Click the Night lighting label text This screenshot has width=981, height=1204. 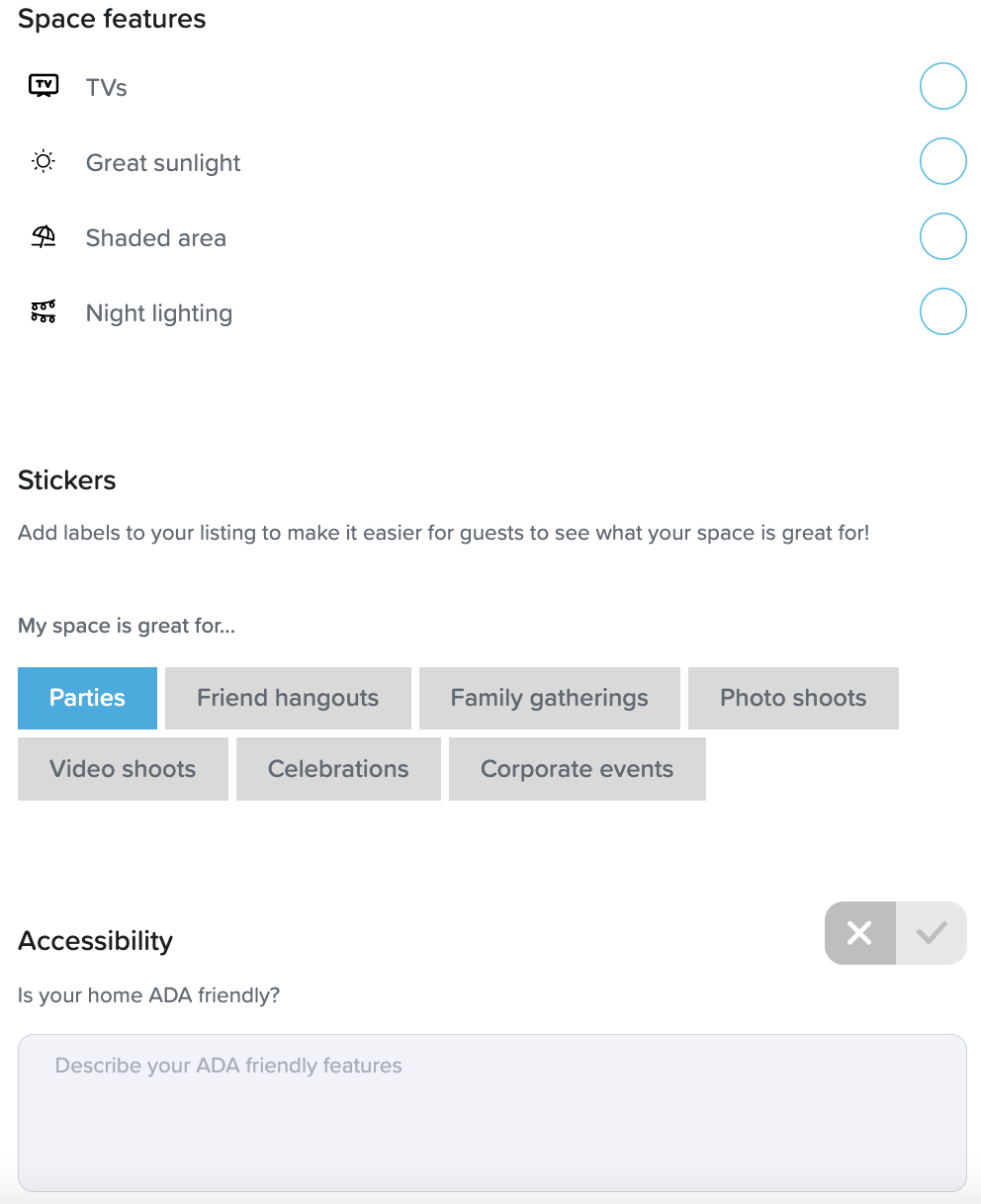pyautogui.click(x=159, y=313)
